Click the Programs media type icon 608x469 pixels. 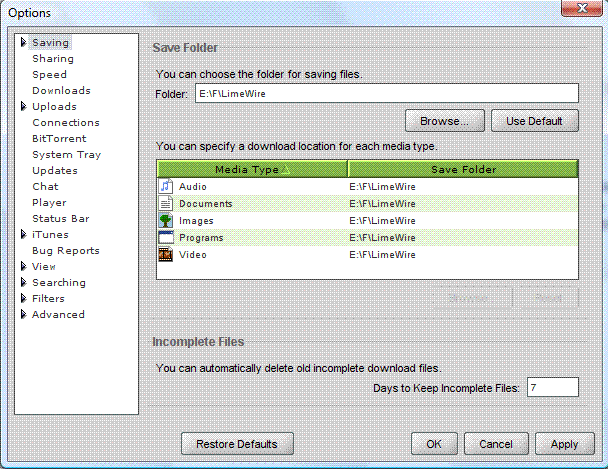166,238
